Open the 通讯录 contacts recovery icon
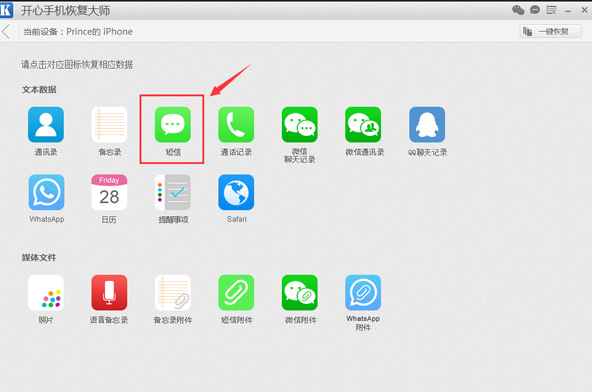Viewport: 592px width, 392px height. click(46, 125)
